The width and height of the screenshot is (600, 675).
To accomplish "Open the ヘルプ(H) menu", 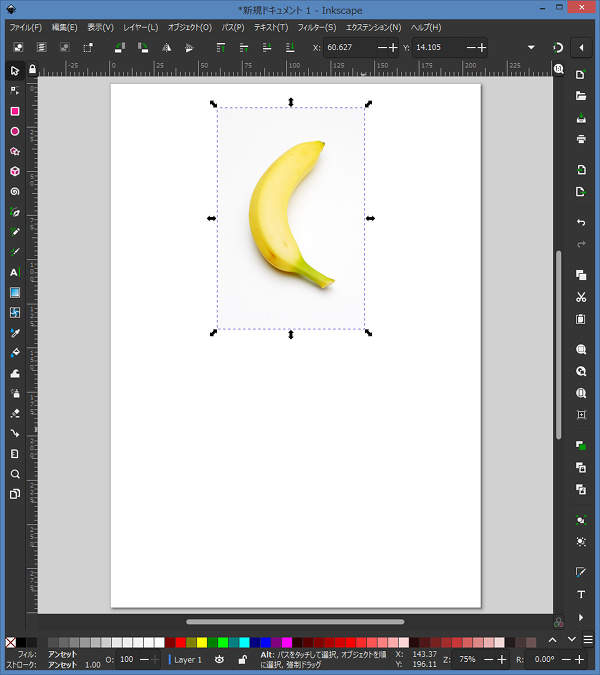I will pyautogui.click(x=426, y=28).
